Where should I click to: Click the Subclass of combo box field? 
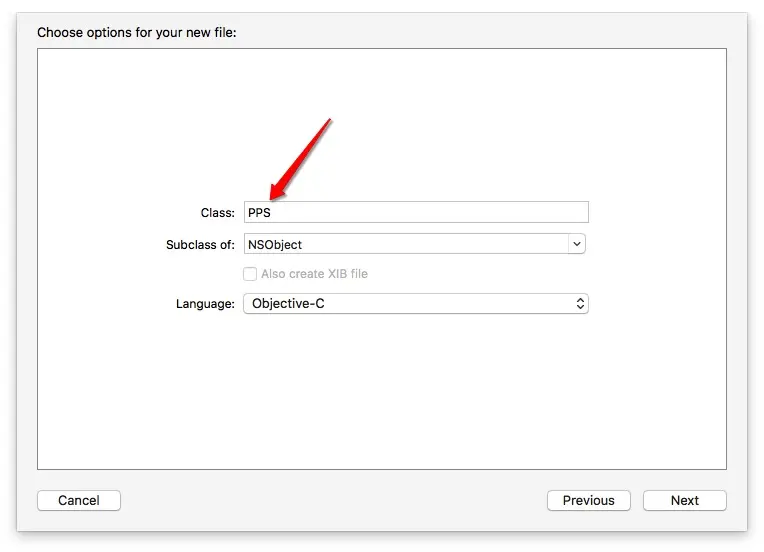click(x=405, y=244)
